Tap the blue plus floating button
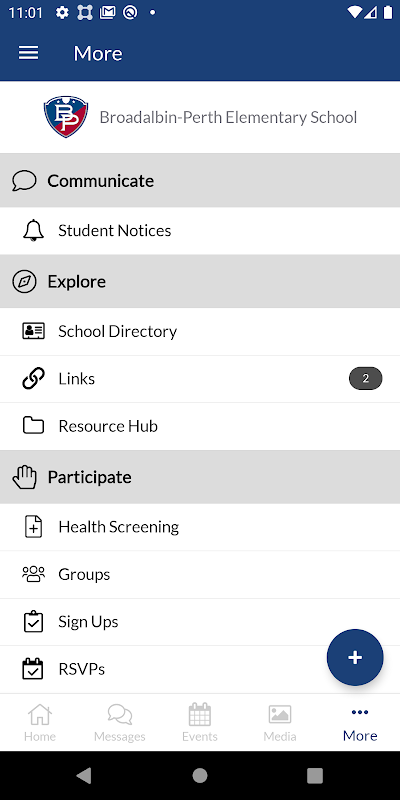Viewport: 400px width, 800px height. tap(355, 657)
